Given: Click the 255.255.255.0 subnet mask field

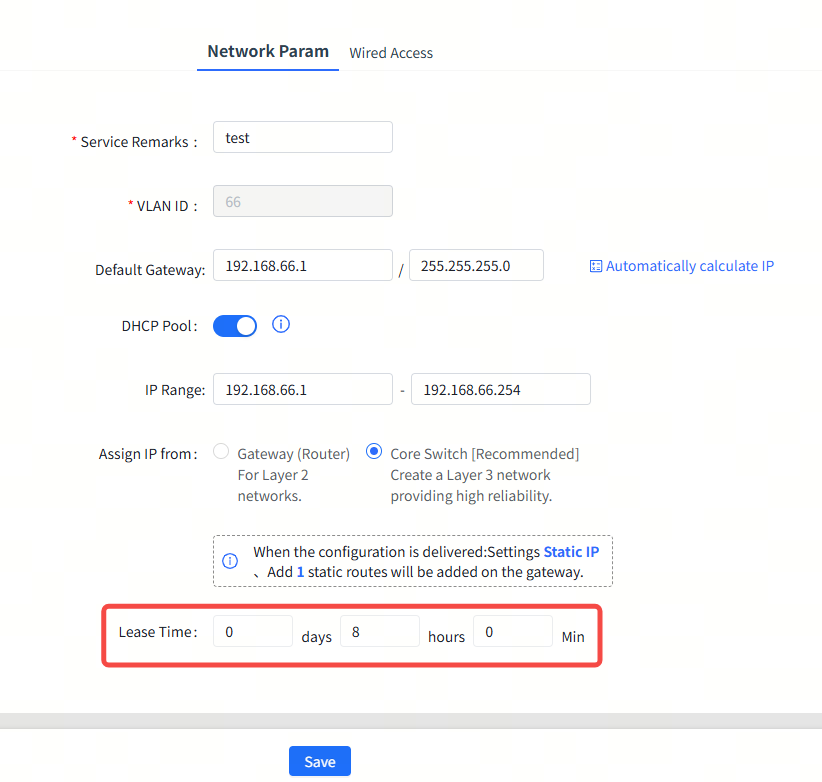Looking at the screenshot, I should click(475, 266).
